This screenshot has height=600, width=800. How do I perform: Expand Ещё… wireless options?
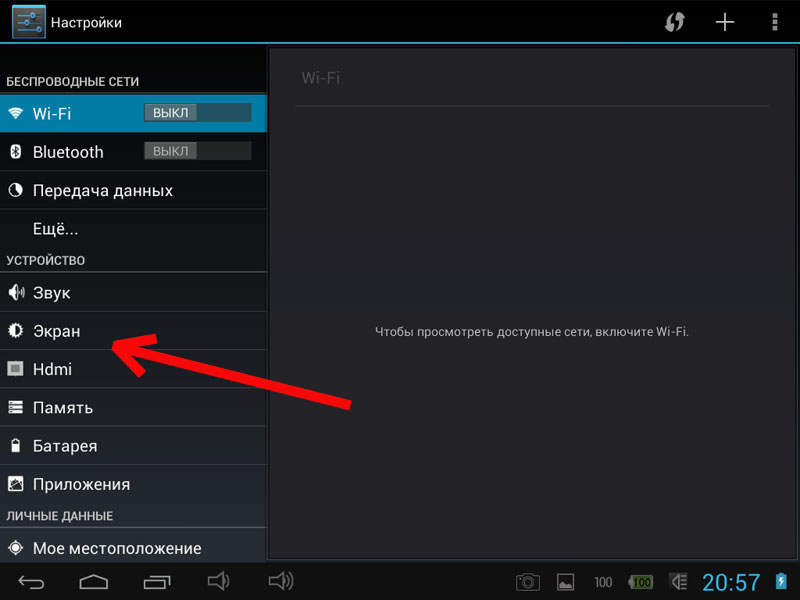[55, 229]
